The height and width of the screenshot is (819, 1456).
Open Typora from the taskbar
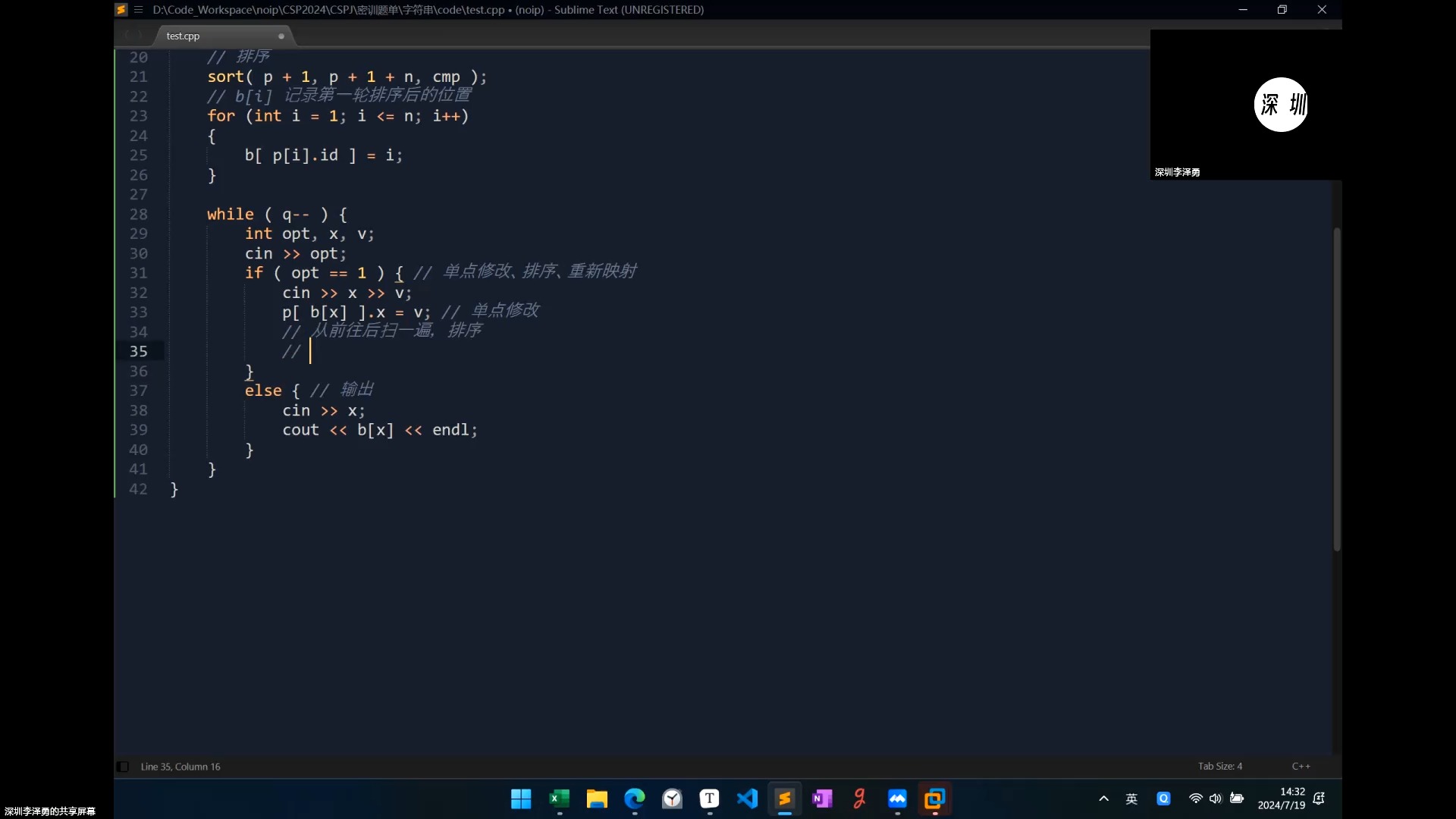pyautogui.click(x=710, y=799)
